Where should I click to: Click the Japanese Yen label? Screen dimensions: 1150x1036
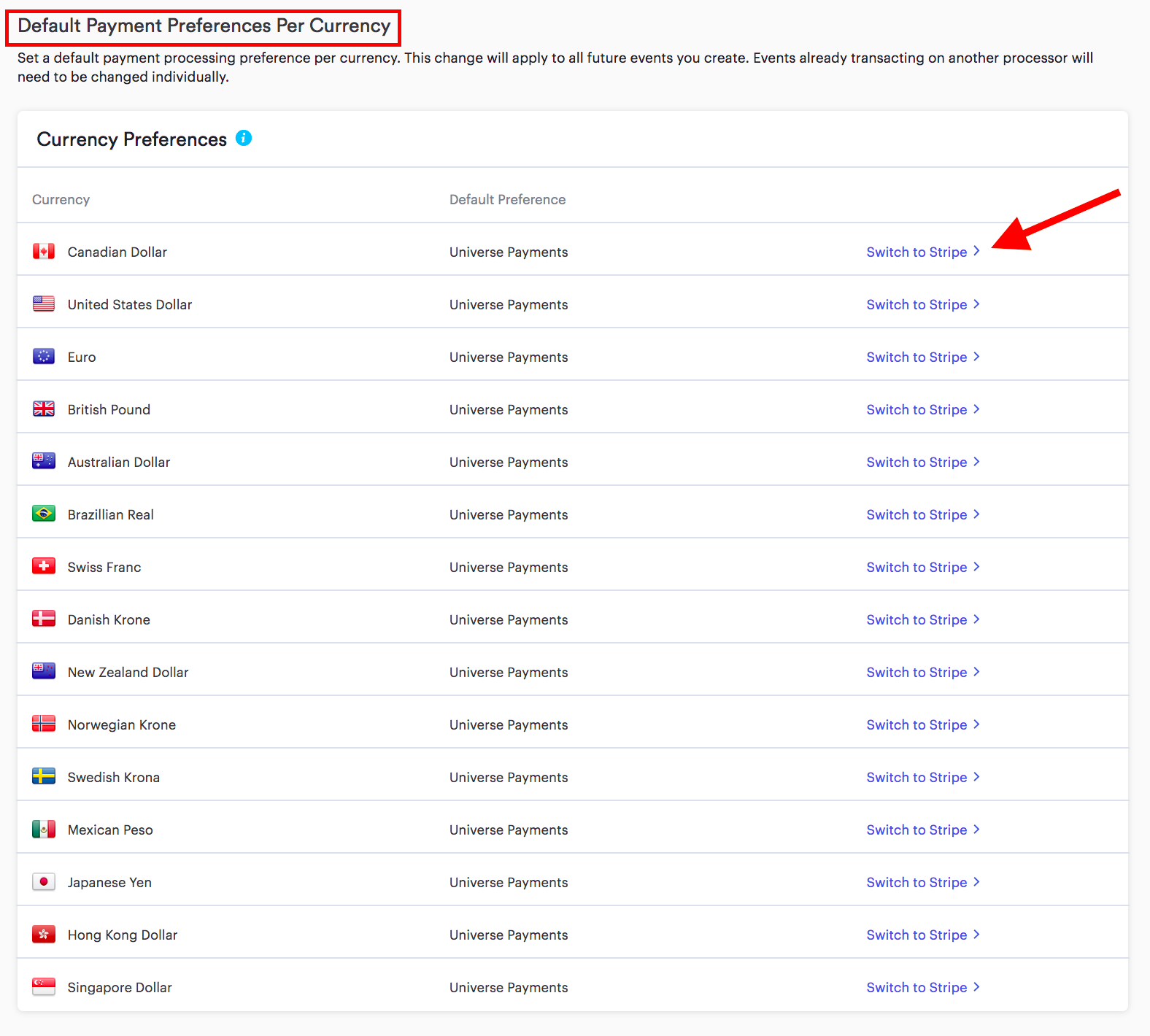click(109, 882)
